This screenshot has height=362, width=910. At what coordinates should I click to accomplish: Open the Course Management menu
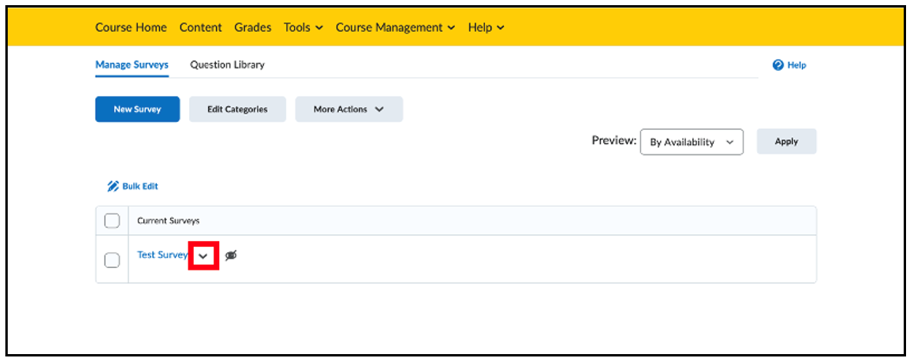click(395, 27)
